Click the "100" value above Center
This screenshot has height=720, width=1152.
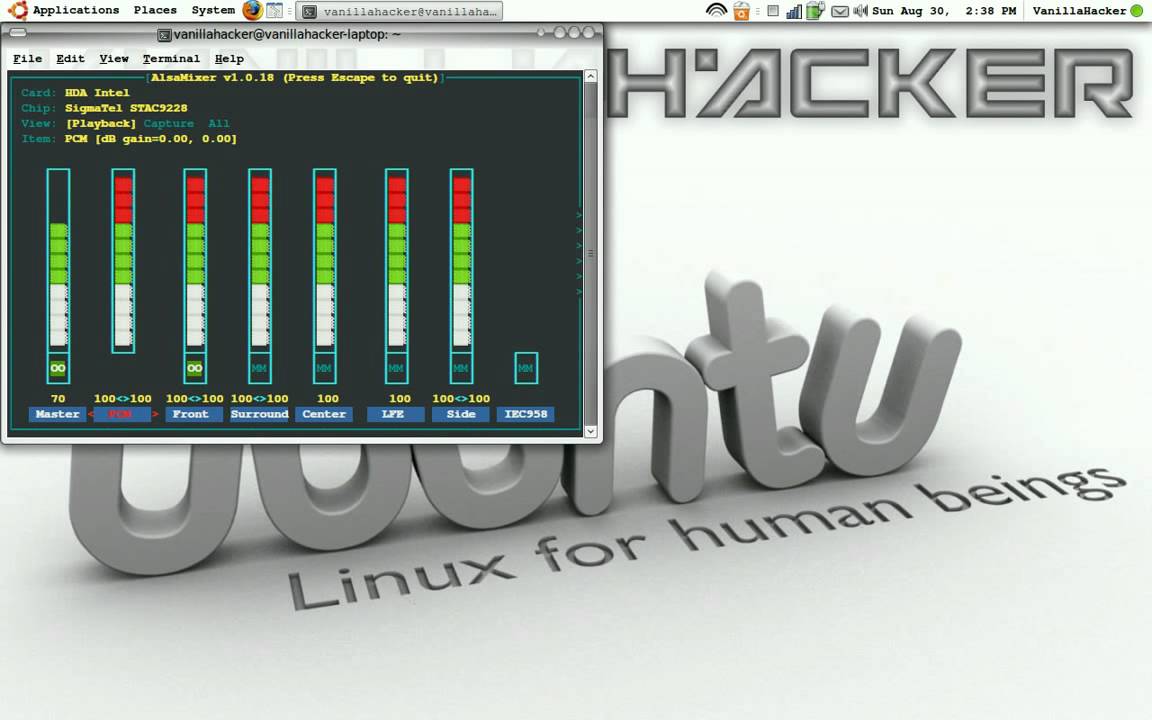tap(328, 399)
